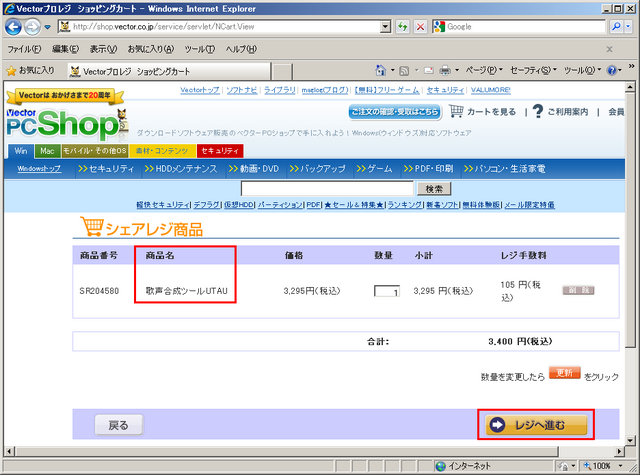
Task: Go back with the browser Back arrow
Action: tap(13, 27)
